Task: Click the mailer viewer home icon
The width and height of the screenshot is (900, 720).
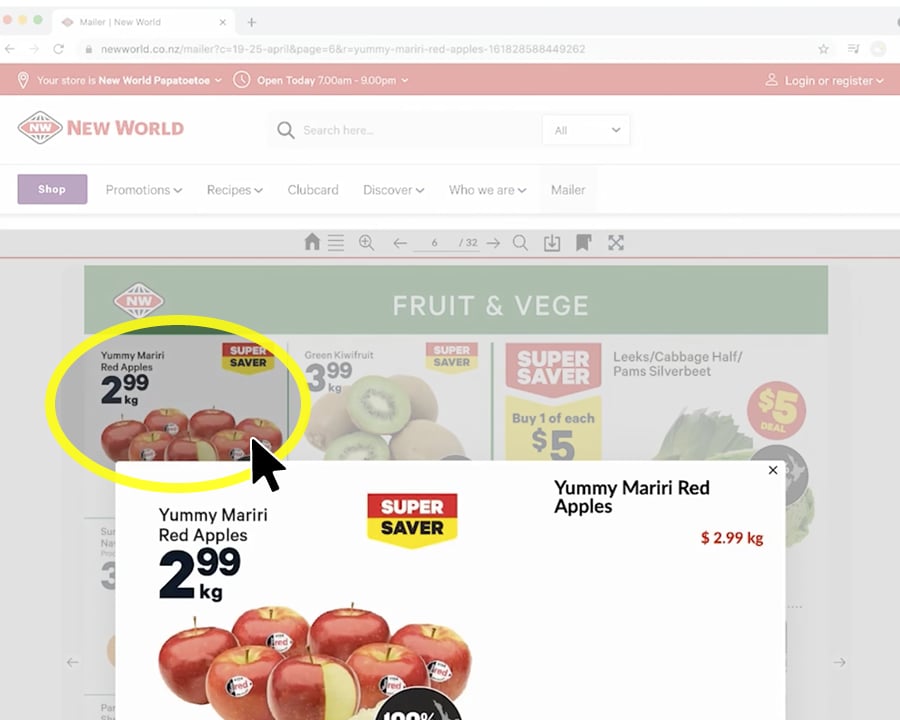Action: [x=312, y=242]
